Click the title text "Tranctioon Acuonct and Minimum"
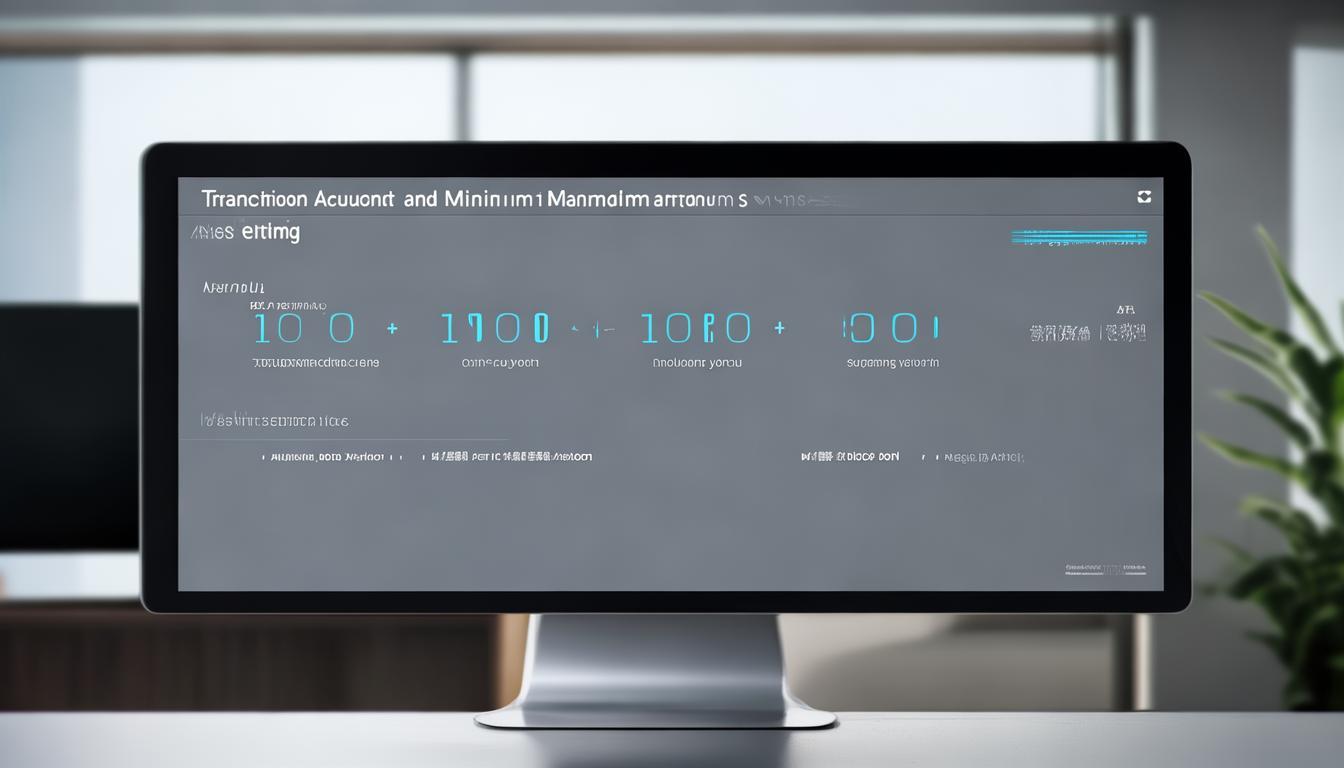 372,199
